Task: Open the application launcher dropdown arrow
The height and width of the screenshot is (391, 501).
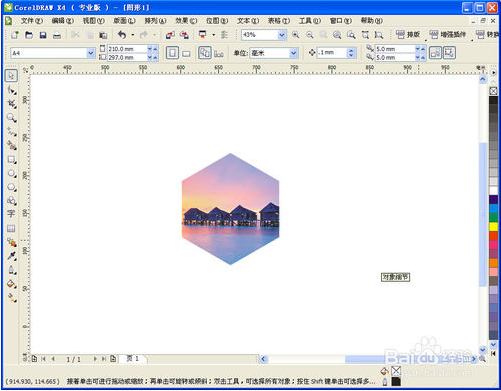Action: click(213, 35)
